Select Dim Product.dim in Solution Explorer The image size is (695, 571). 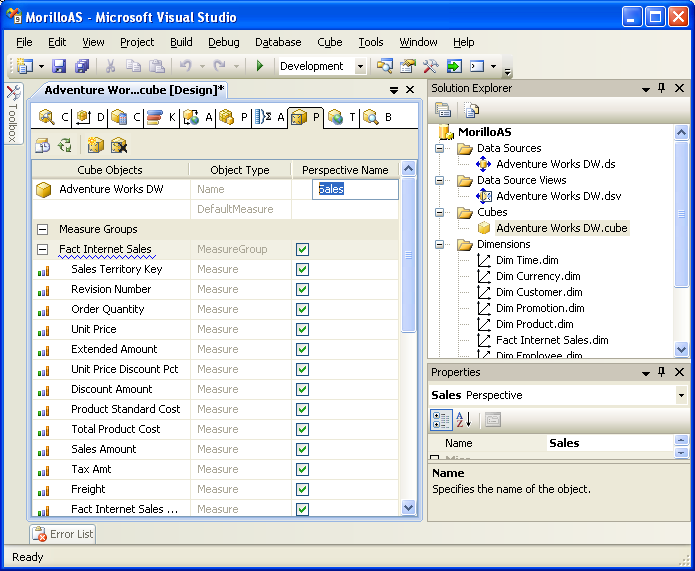[535, 324]
